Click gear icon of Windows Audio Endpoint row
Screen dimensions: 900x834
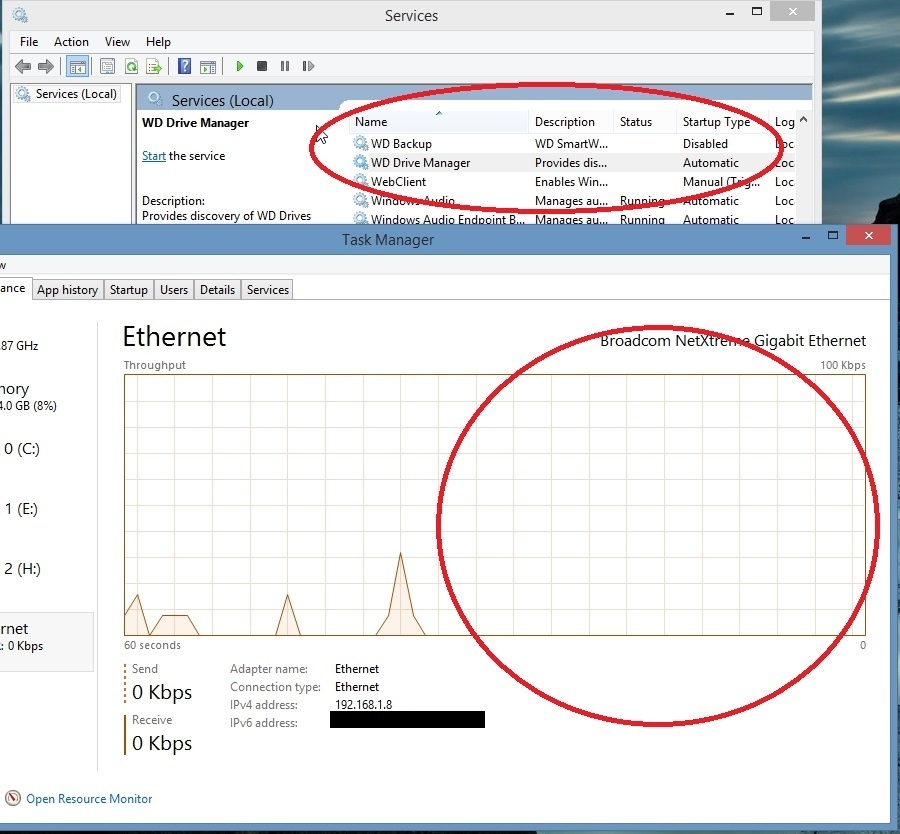pyautogui.click(x=360, y=219)
